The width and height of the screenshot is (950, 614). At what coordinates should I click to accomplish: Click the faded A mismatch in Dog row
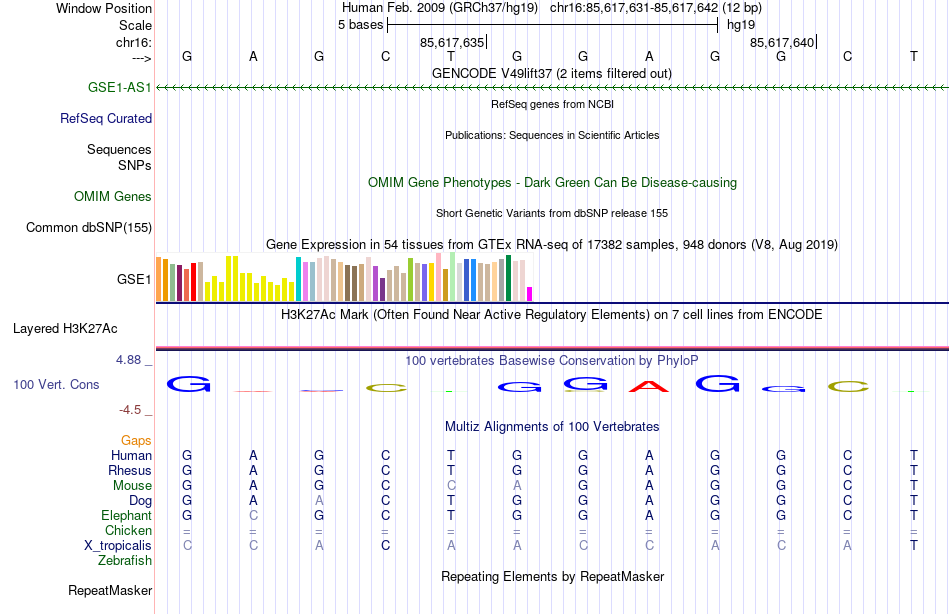(x=319, y=501)
